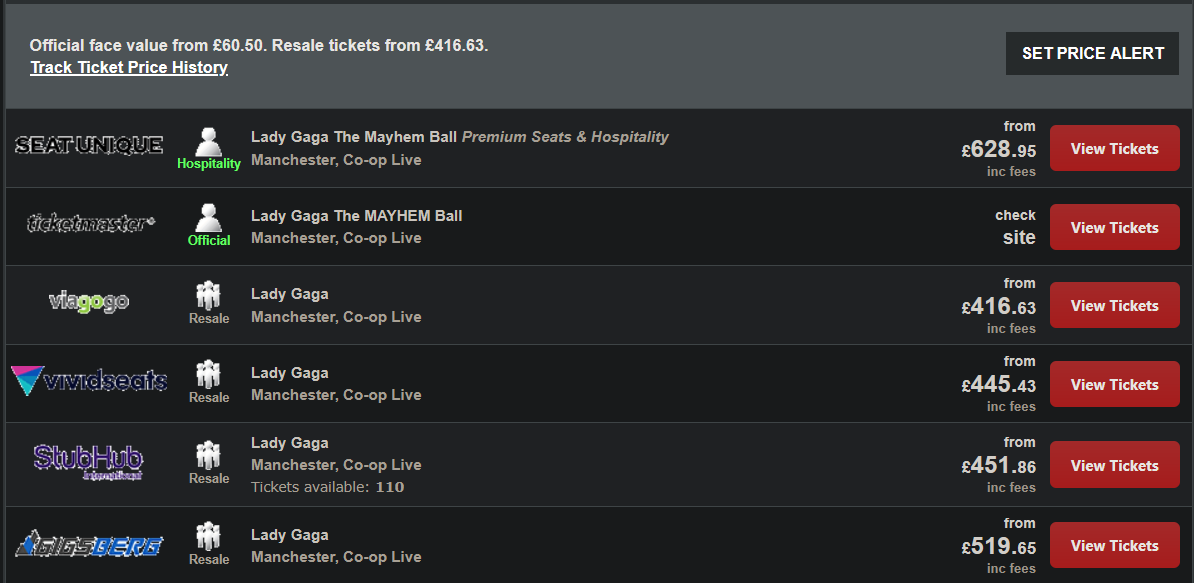View Tickets for Gigsberg listing
Screen dimensions: 1194x583
[1115, 545]
